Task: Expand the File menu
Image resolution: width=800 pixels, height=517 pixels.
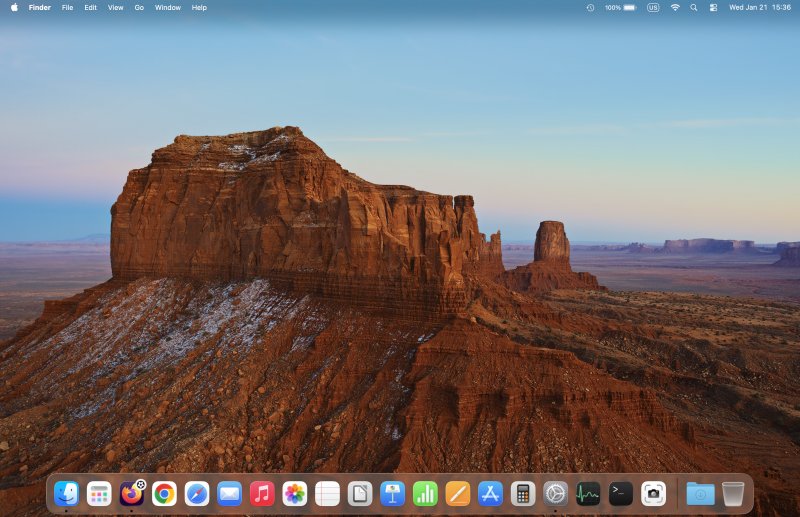Action: pos(67,7)
